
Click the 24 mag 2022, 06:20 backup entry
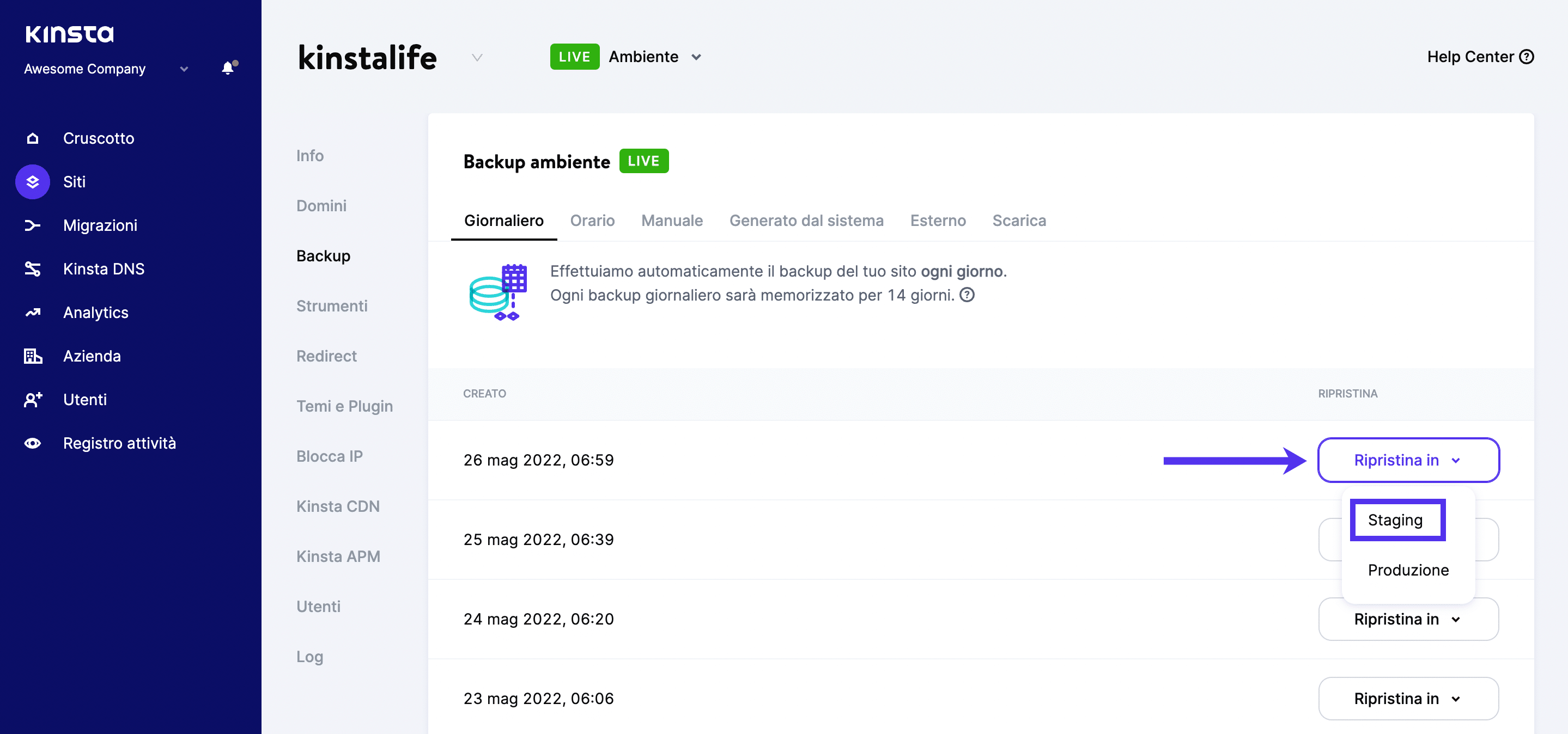pyautogui.click(x=539, y=619)
